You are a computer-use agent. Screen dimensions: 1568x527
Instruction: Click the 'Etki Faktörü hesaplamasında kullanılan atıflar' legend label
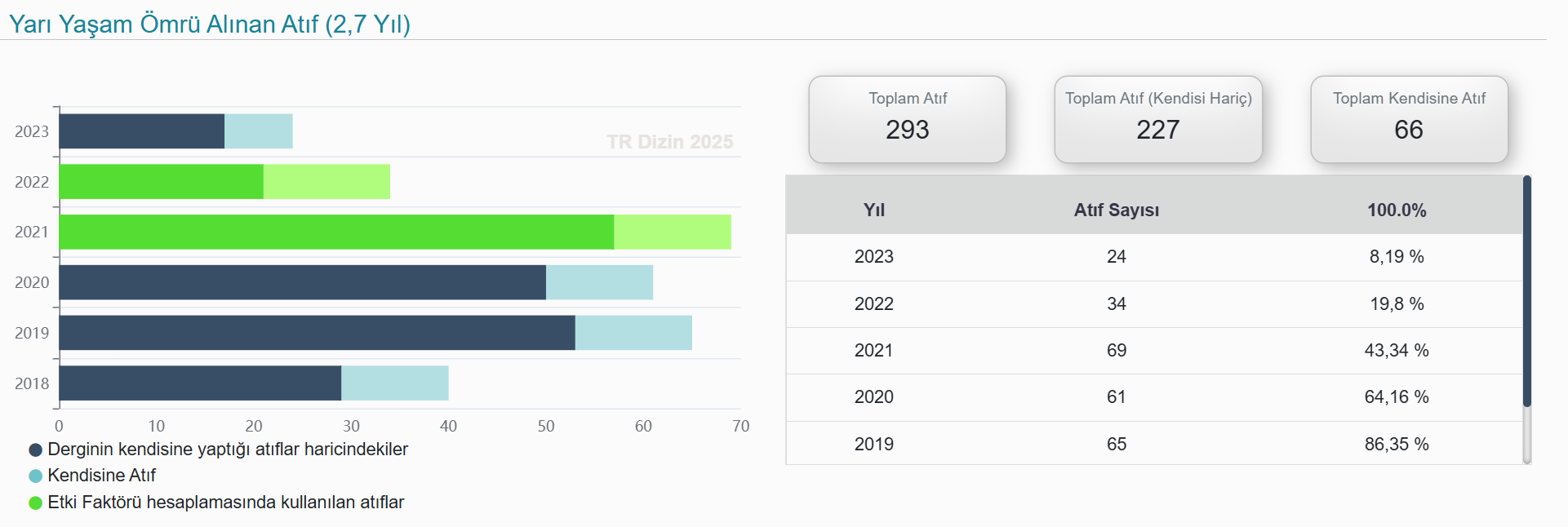coord(226,503)
